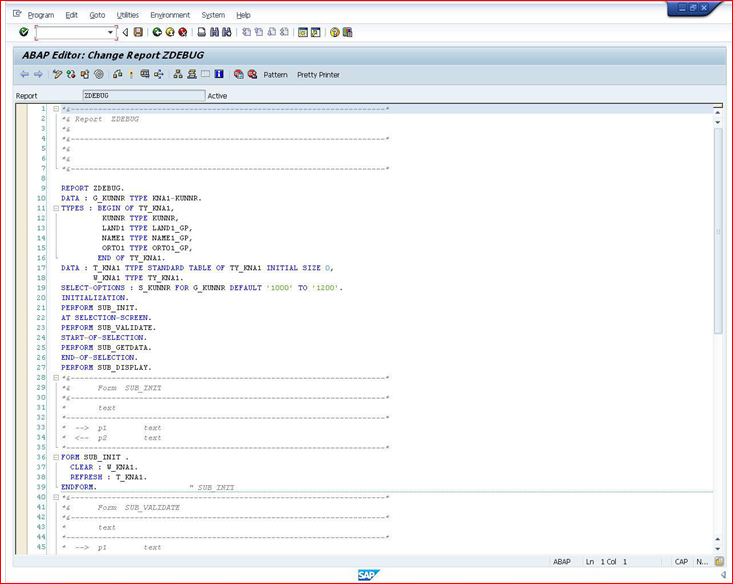Click the Pretty Printer button
The width and height of the screenshot is (733, 584).
318,75
